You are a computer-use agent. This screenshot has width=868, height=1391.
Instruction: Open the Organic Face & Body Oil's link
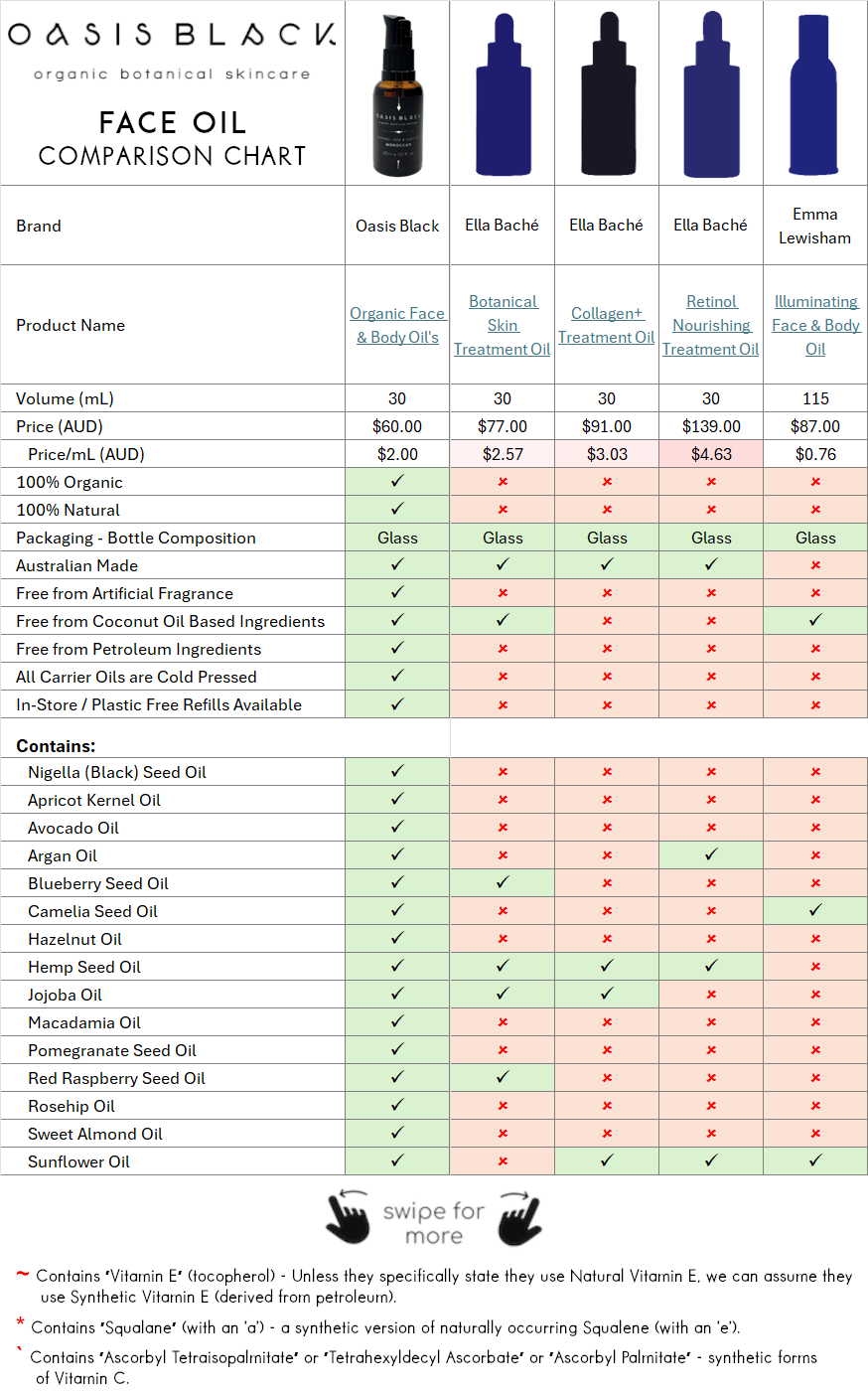click(x=397, y=325)
